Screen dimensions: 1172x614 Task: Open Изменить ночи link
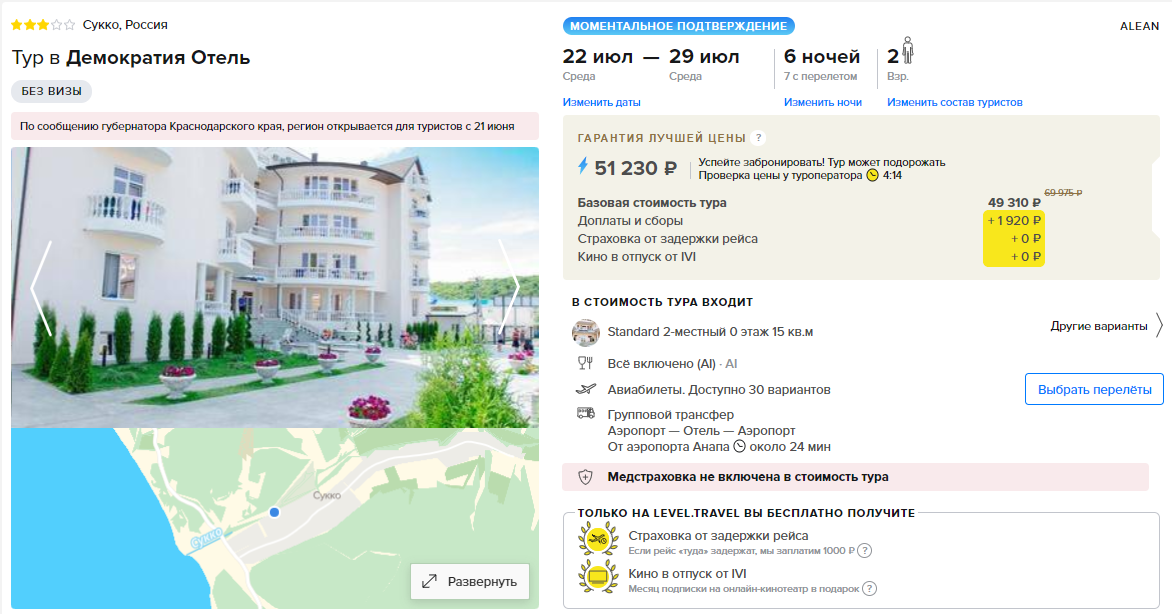pos(822,102)
